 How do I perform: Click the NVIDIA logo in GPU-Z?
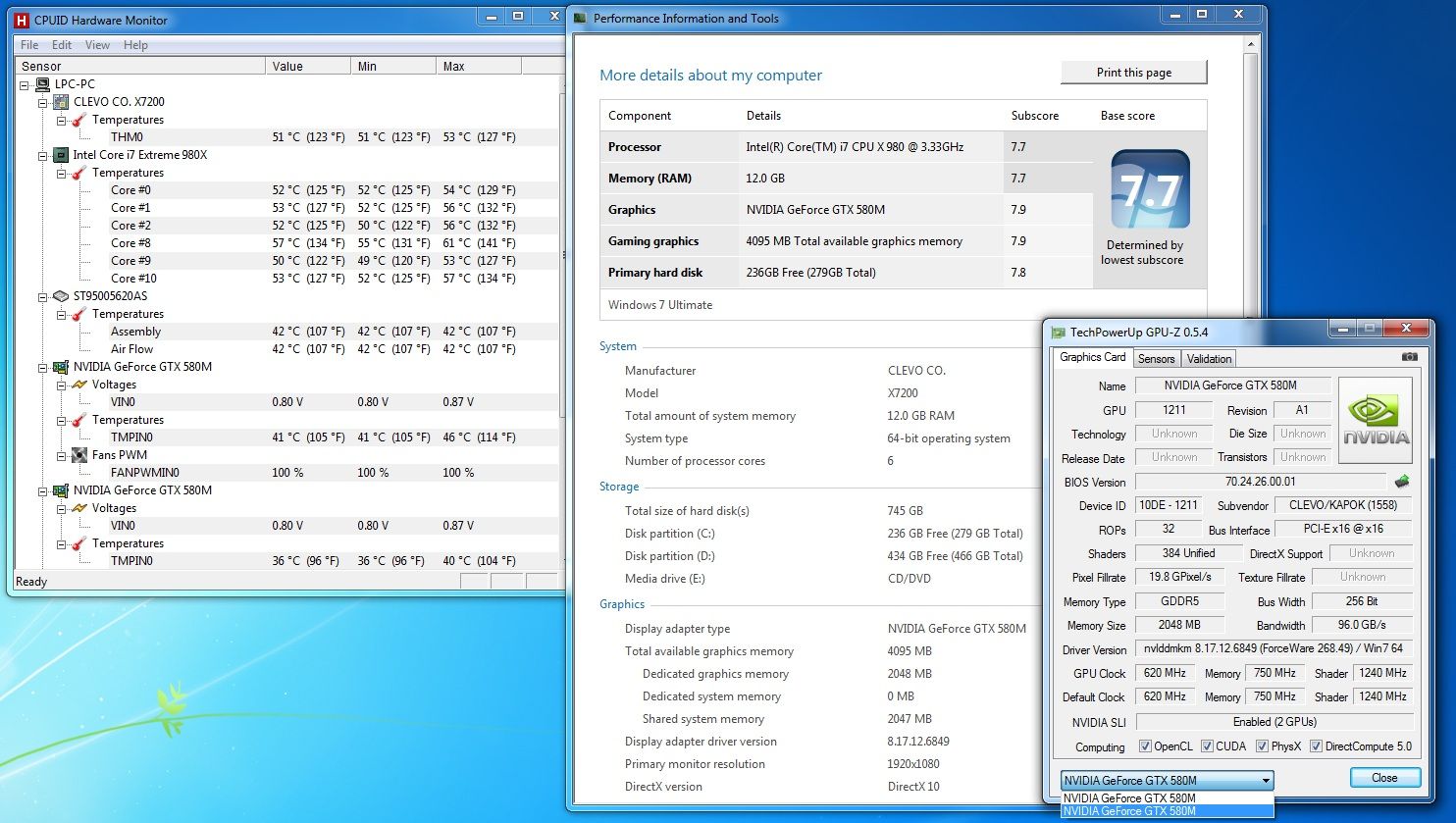(1376, 419)
